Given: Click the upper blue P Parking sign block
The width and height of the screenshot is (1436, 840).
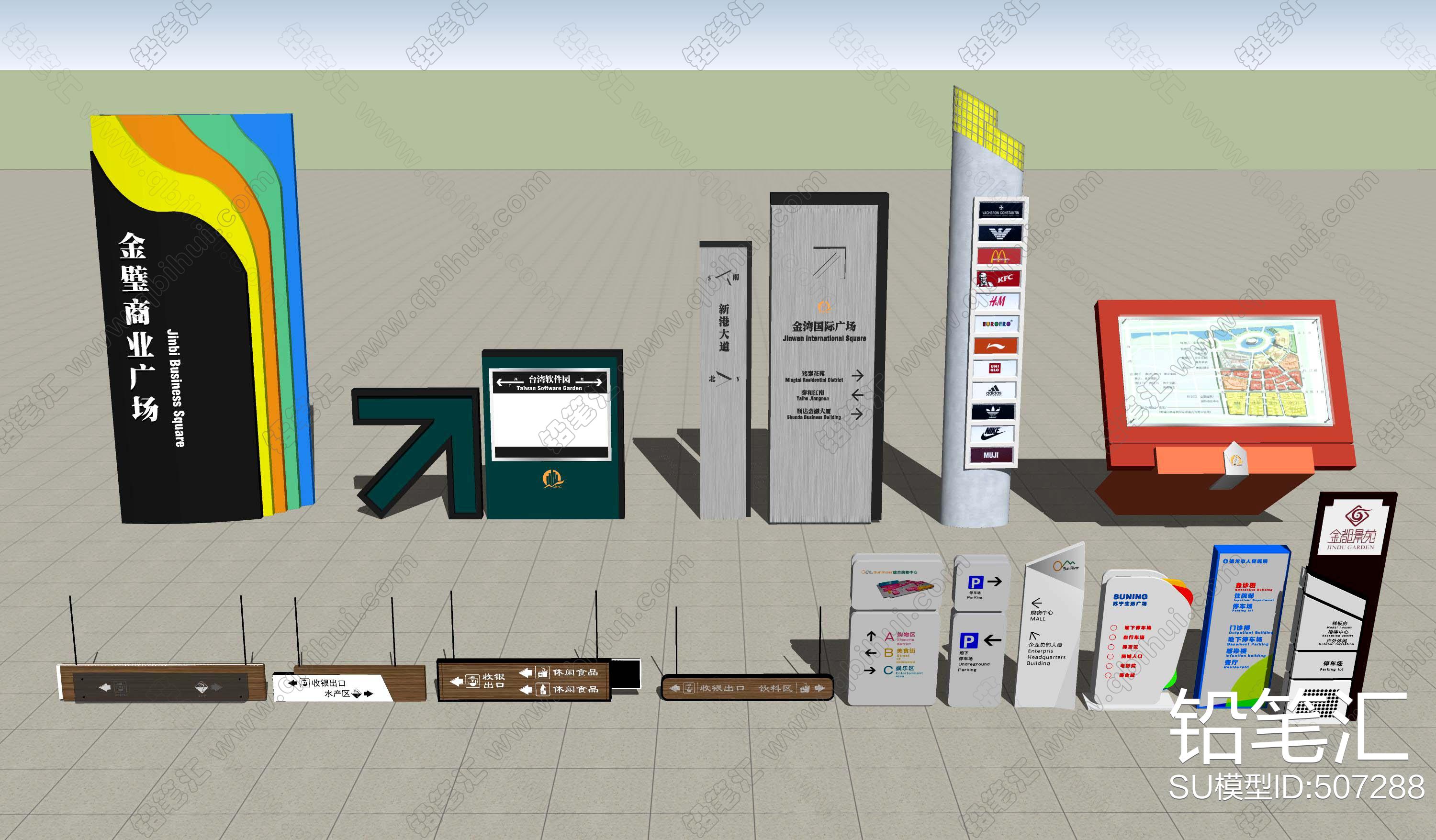Looking at the screenshot, I should pyautogui.click(x=981, y=583).
